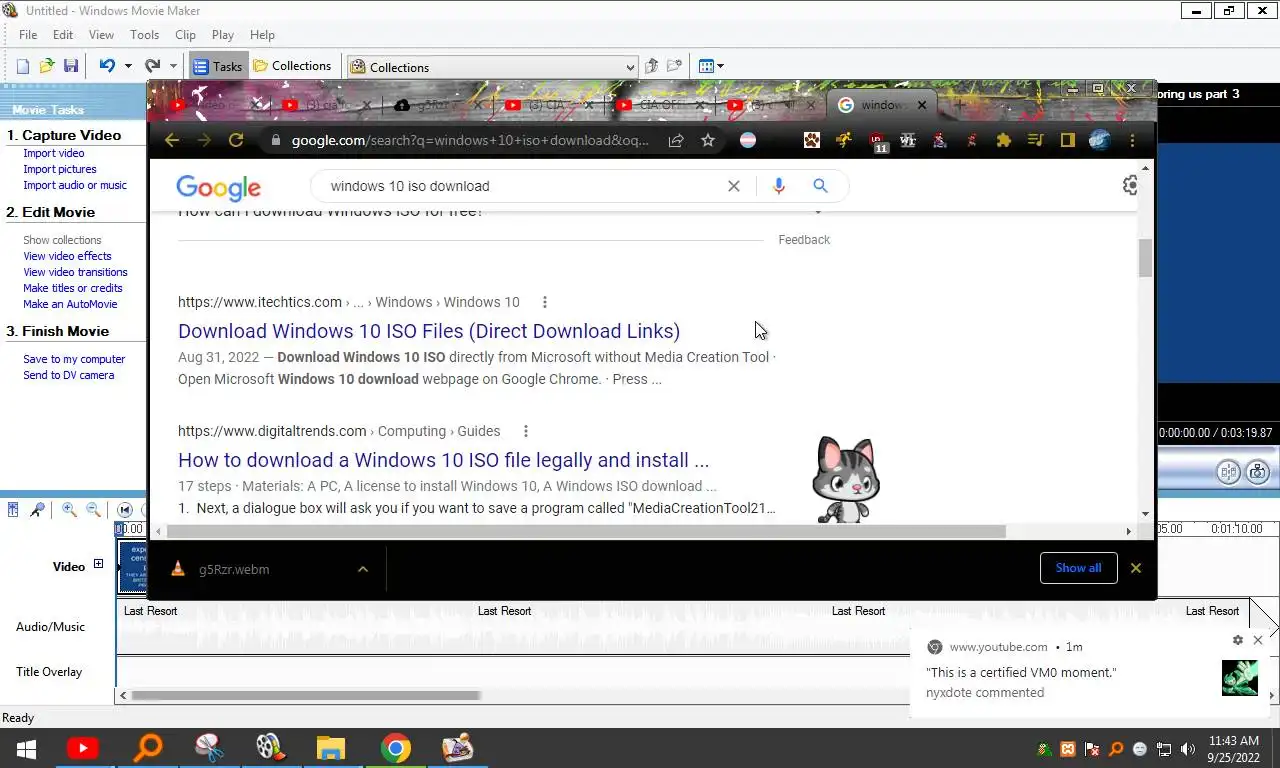
Task: Click the Undo arrow in Movie Maker toolbar
Action: (x=106, y=67)
